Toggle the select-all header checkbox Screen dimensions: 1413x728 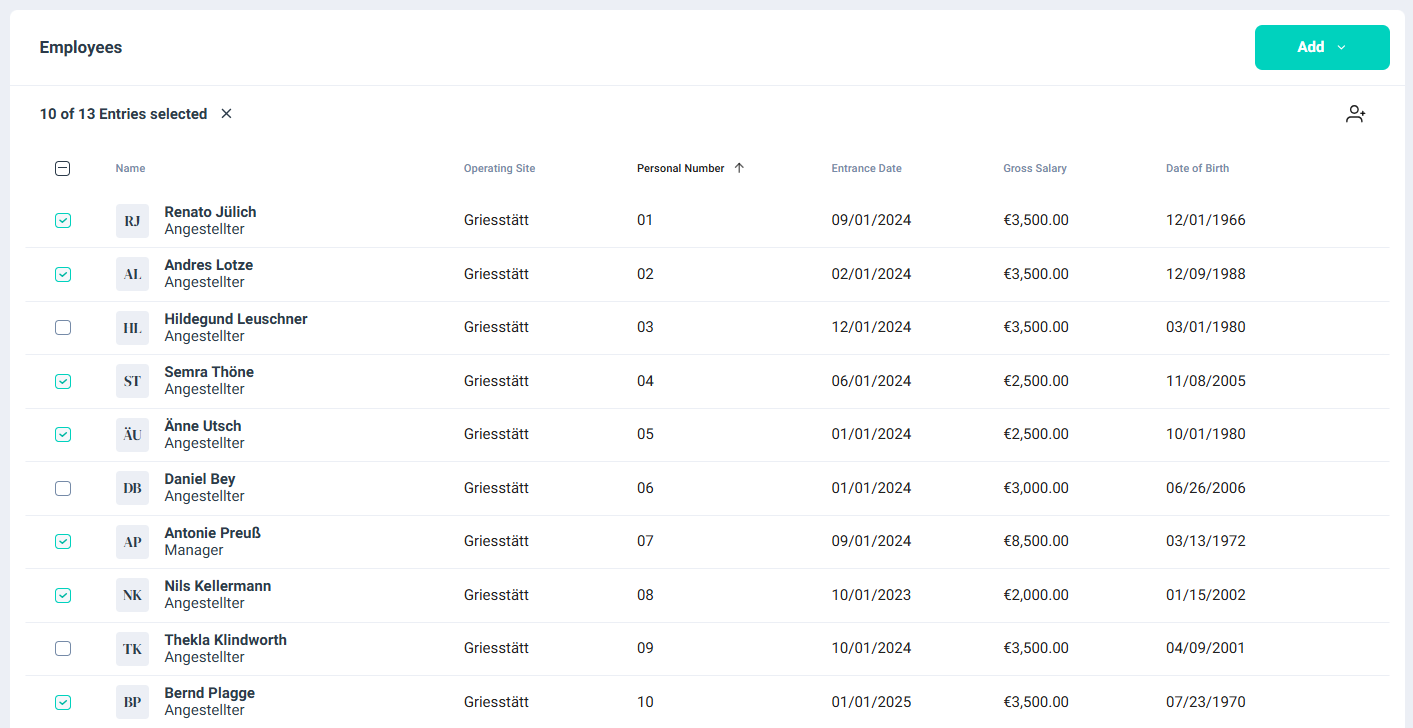63,169
